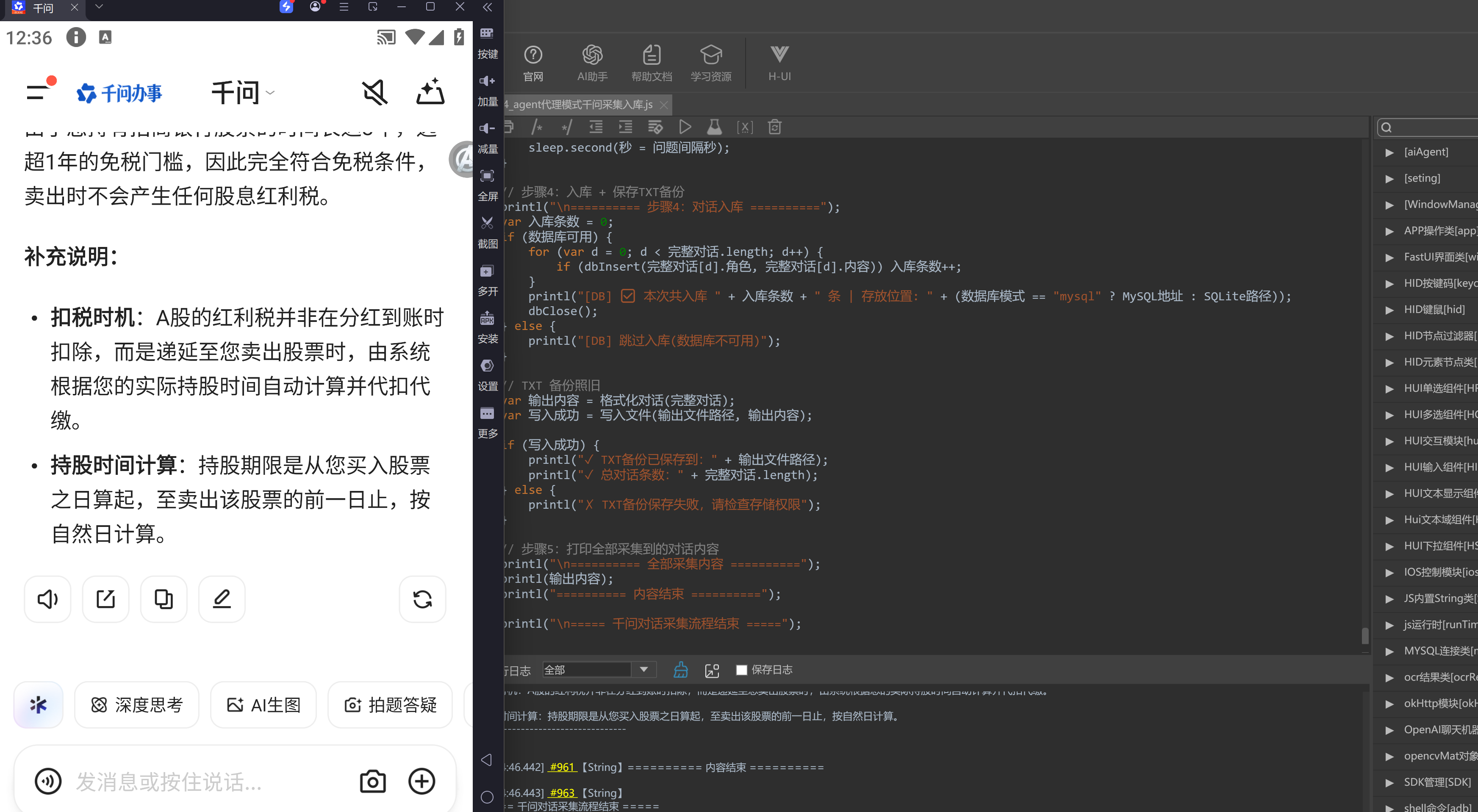
Task: Open 官网 from the IDE toolbar
Action: 533,63
